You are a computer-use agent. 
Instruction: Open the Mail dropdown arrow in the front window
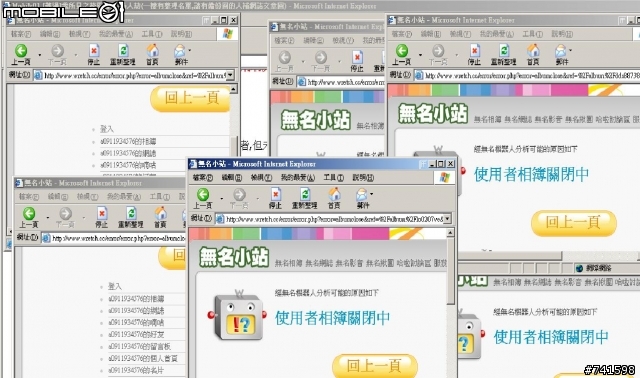click(x=371, y=194)
